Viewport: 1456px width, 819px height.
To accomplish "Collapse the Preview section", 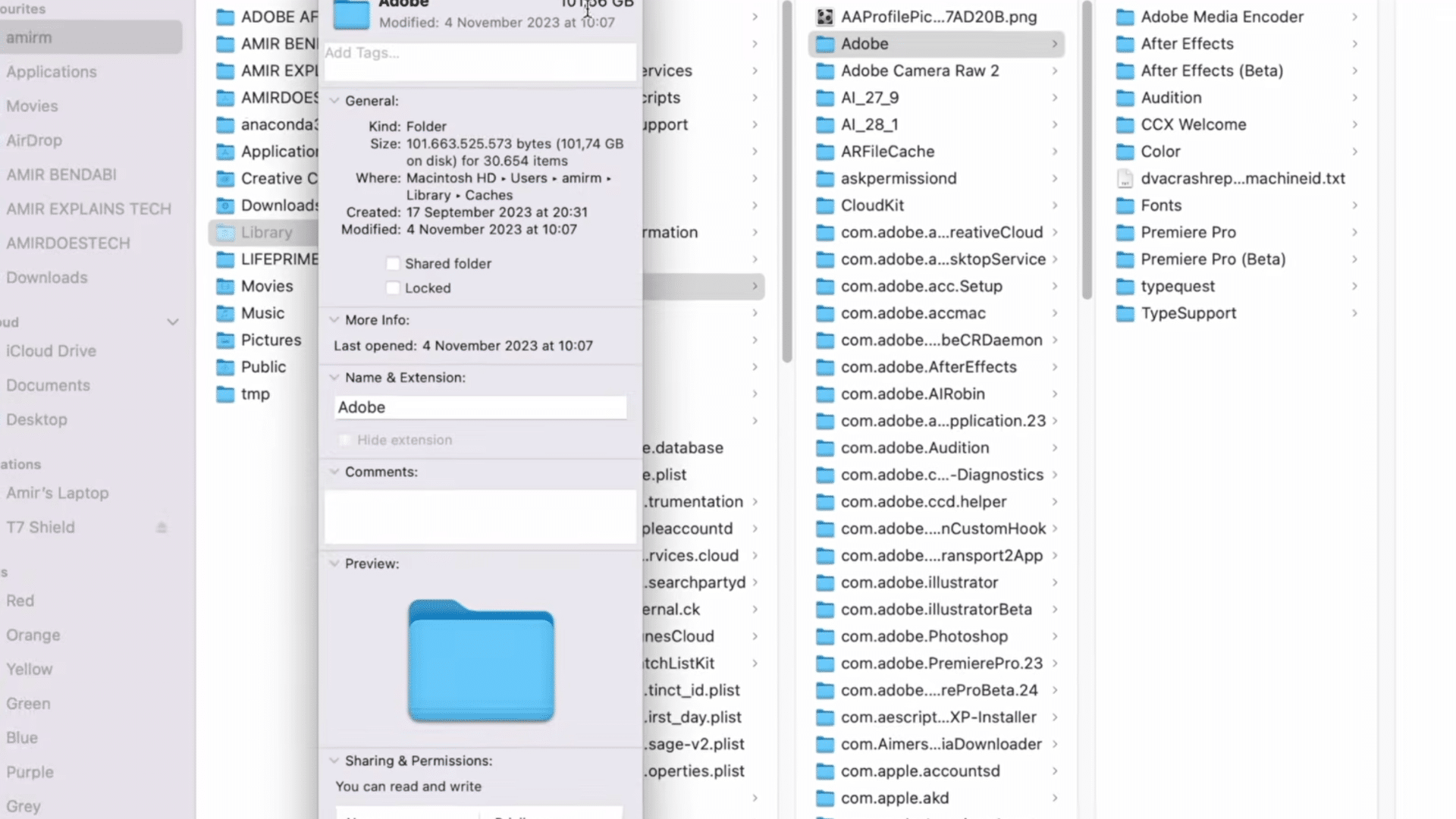I will pyautogui.click(x=334, y=563).
